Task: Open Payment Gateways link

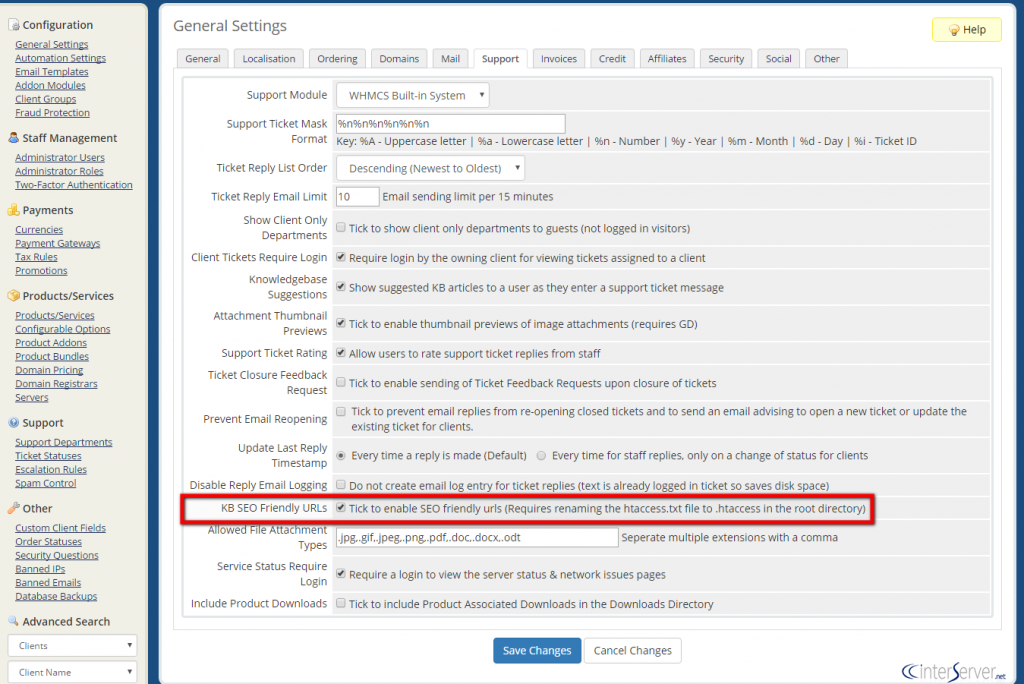Action: [57, 243]
